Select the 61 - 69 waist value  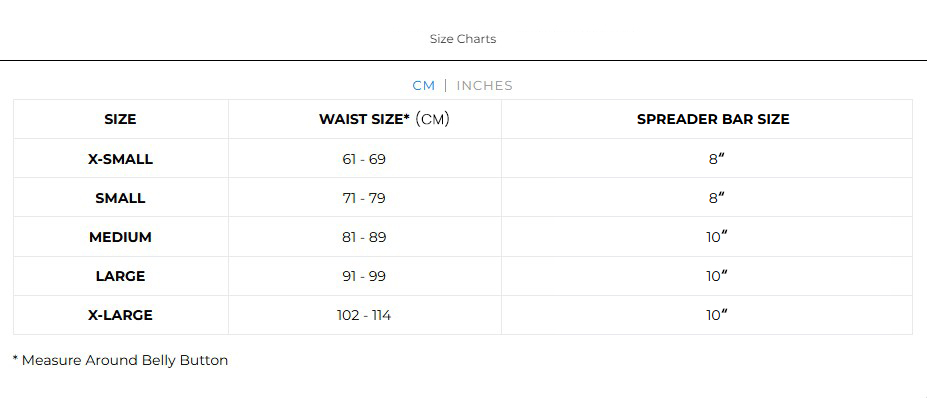coord(364,159)
